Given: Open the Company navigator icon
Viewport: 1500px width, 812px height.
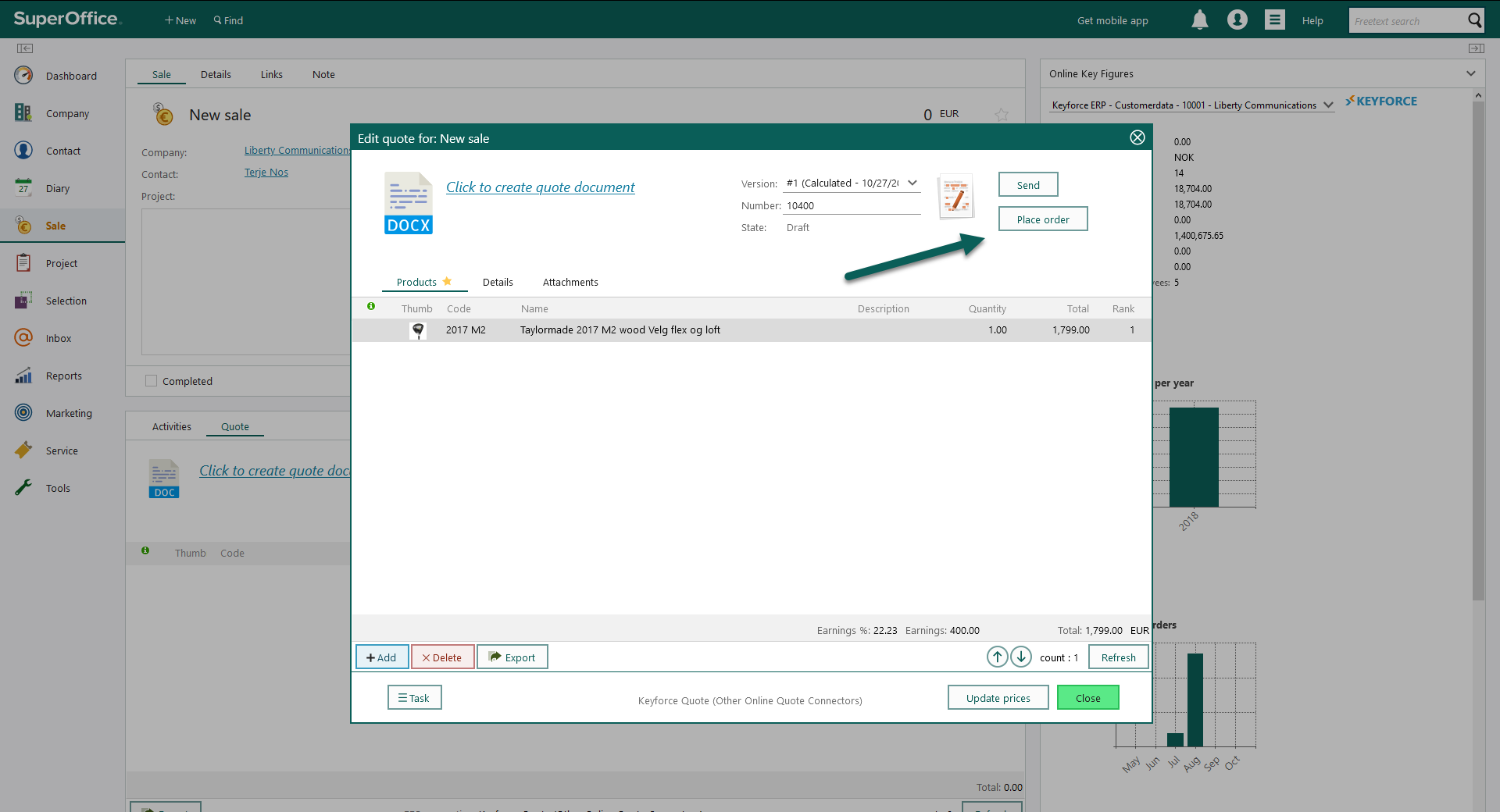Looking at the screenshot, I should (23, 112).
